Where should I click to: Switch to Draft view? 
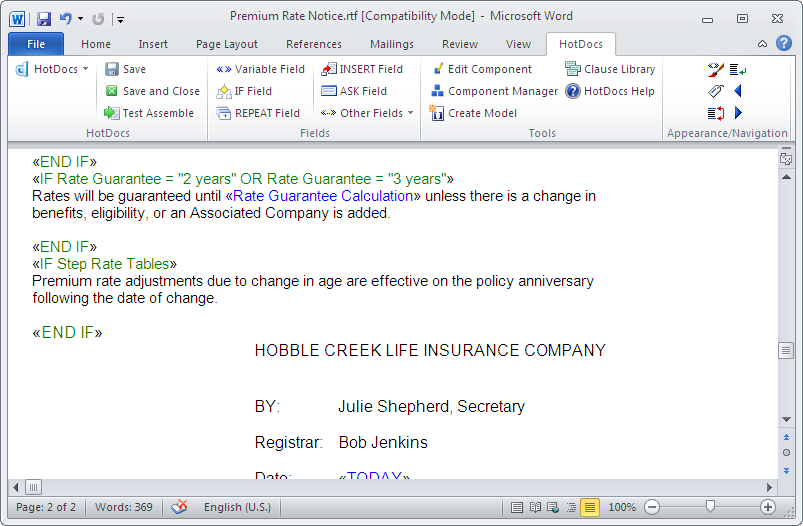[x=590, y=508]
